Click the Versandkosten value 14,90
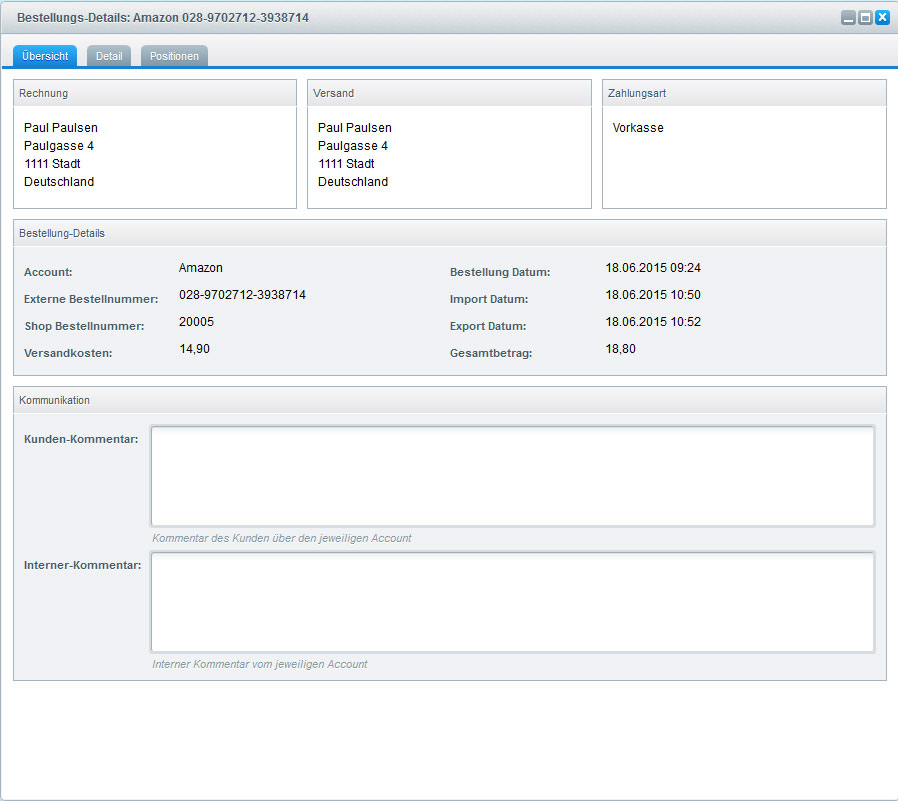Image resolution: width=898 pixels, height=801 pixels. (x=194, y=349)
